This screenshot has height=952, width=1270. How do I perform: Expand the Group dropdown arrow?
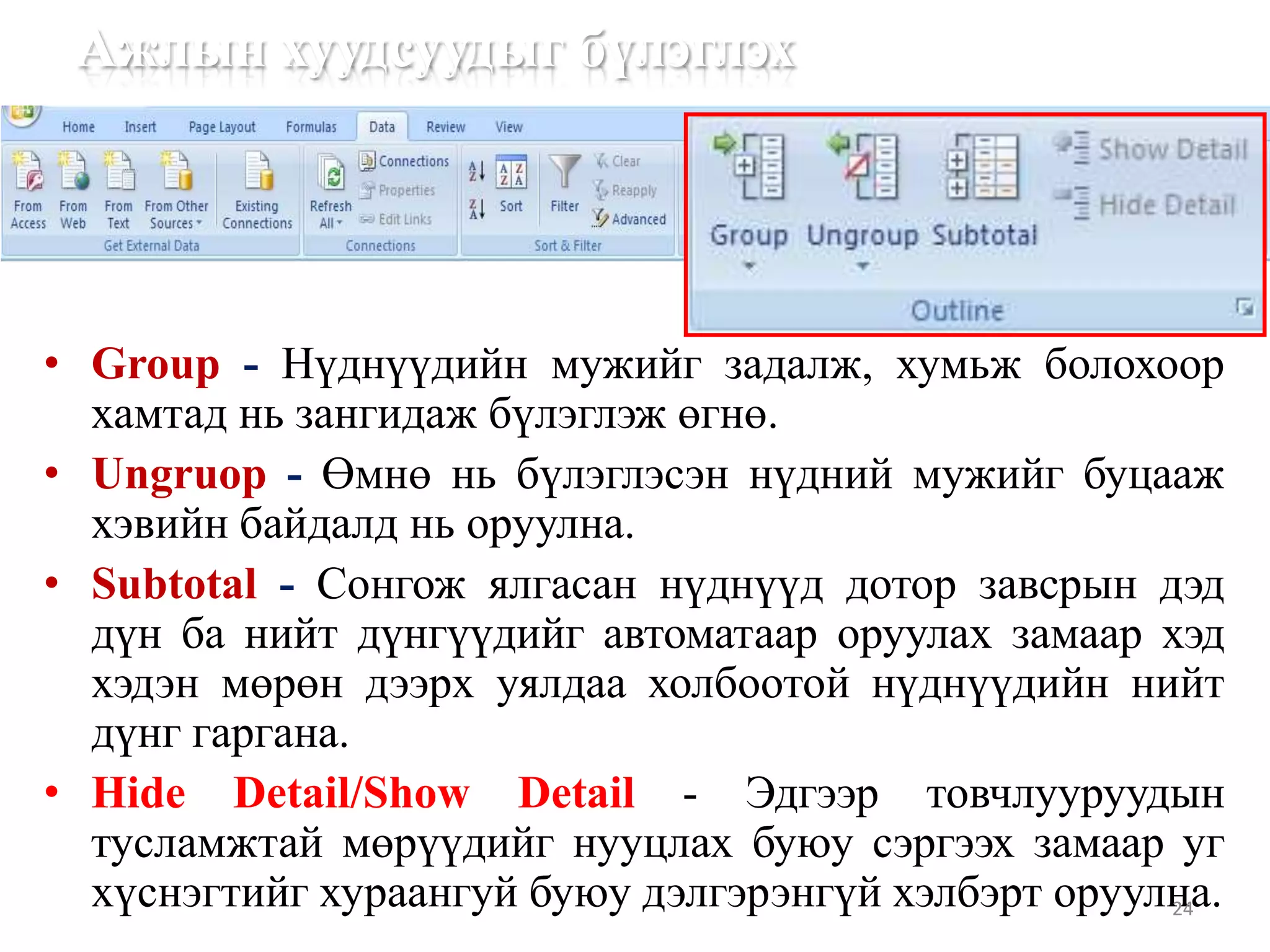tap(749, 267)
